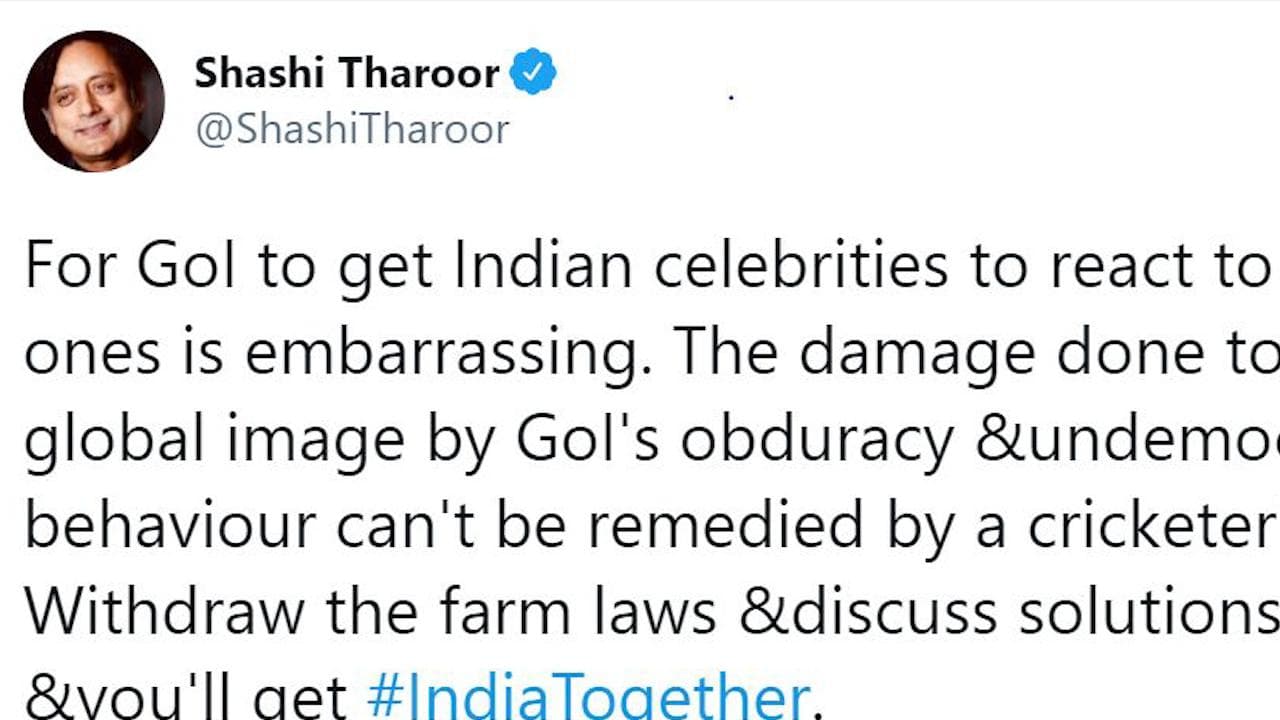
Task: Click the word "Indian" in the first line
Action: coord(545,268)
